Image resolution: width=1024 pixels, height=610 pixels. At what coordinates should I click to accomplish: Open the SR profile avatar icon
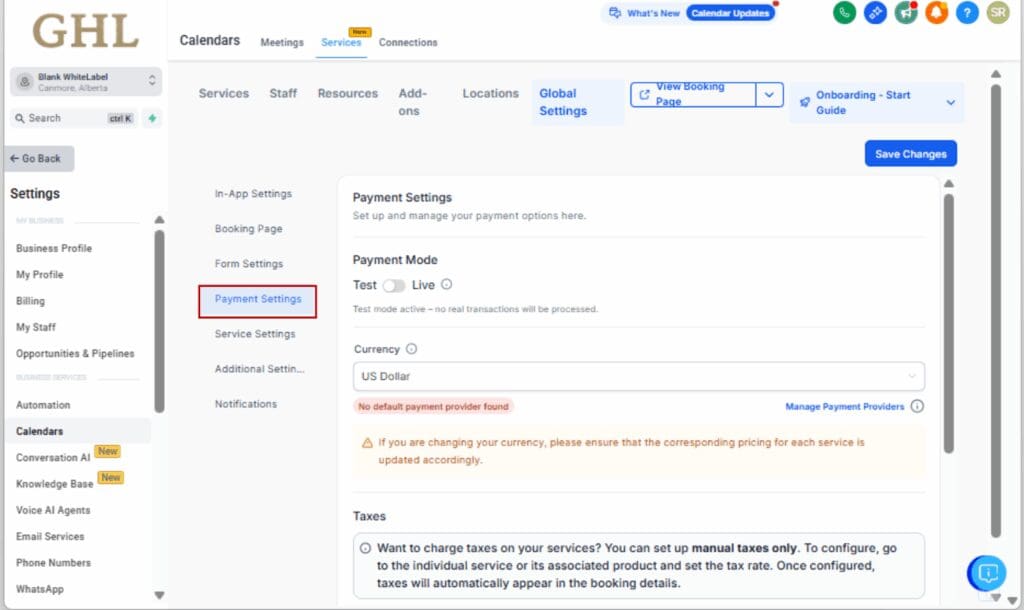pyautogui.click(x=997, y=14)
